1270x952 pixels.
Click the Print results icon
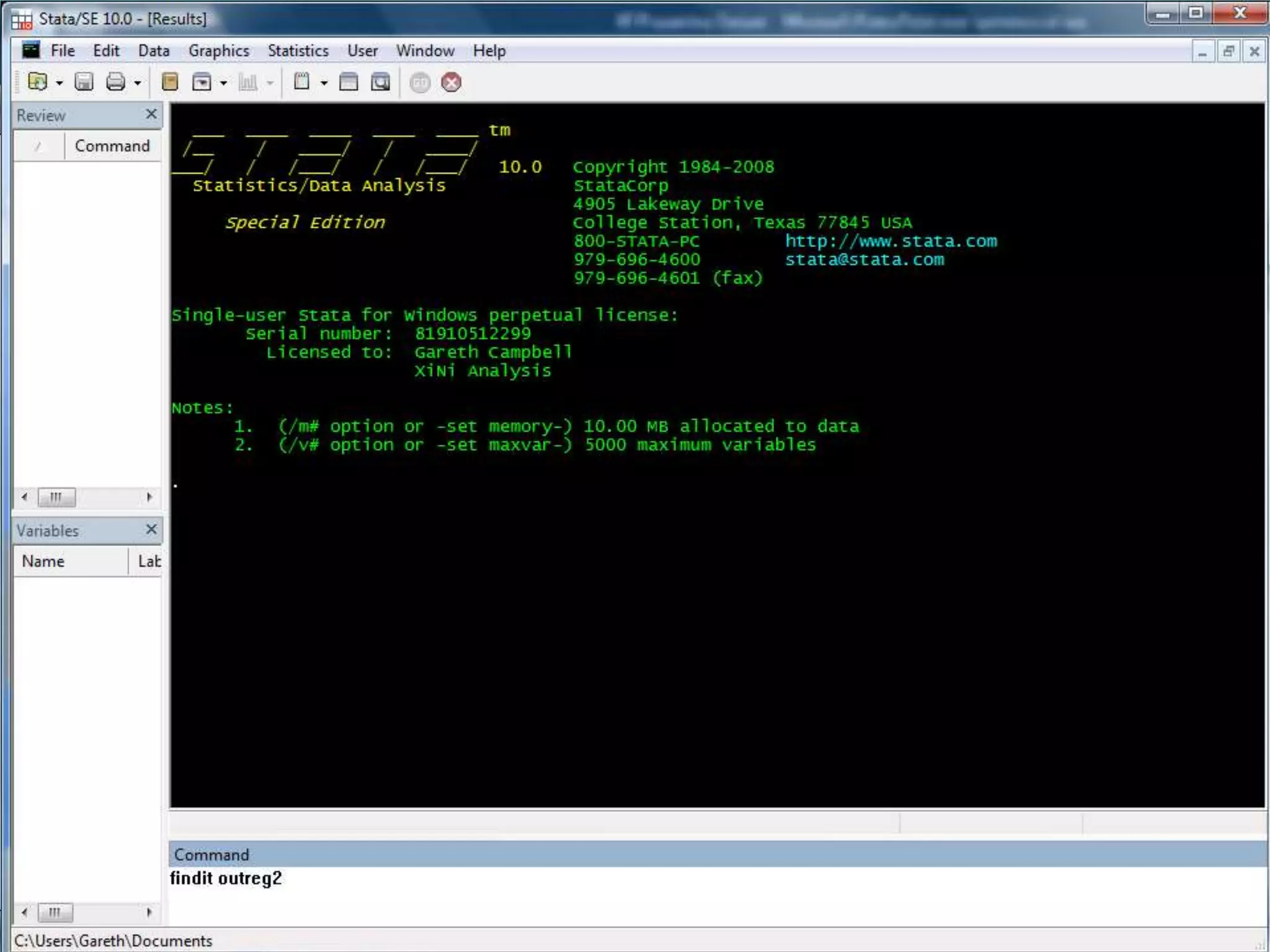coord(115,82)
